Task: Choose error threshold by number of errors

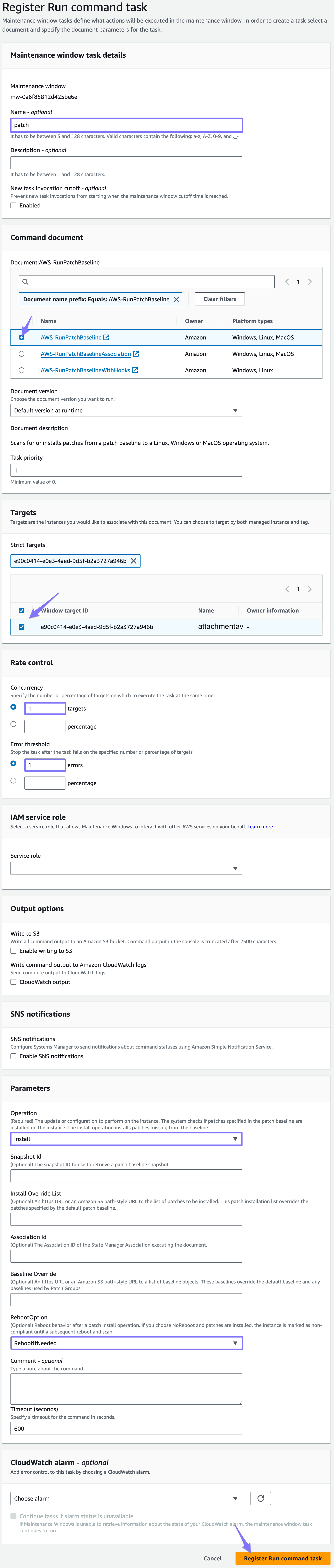Action: click(13, 763)
